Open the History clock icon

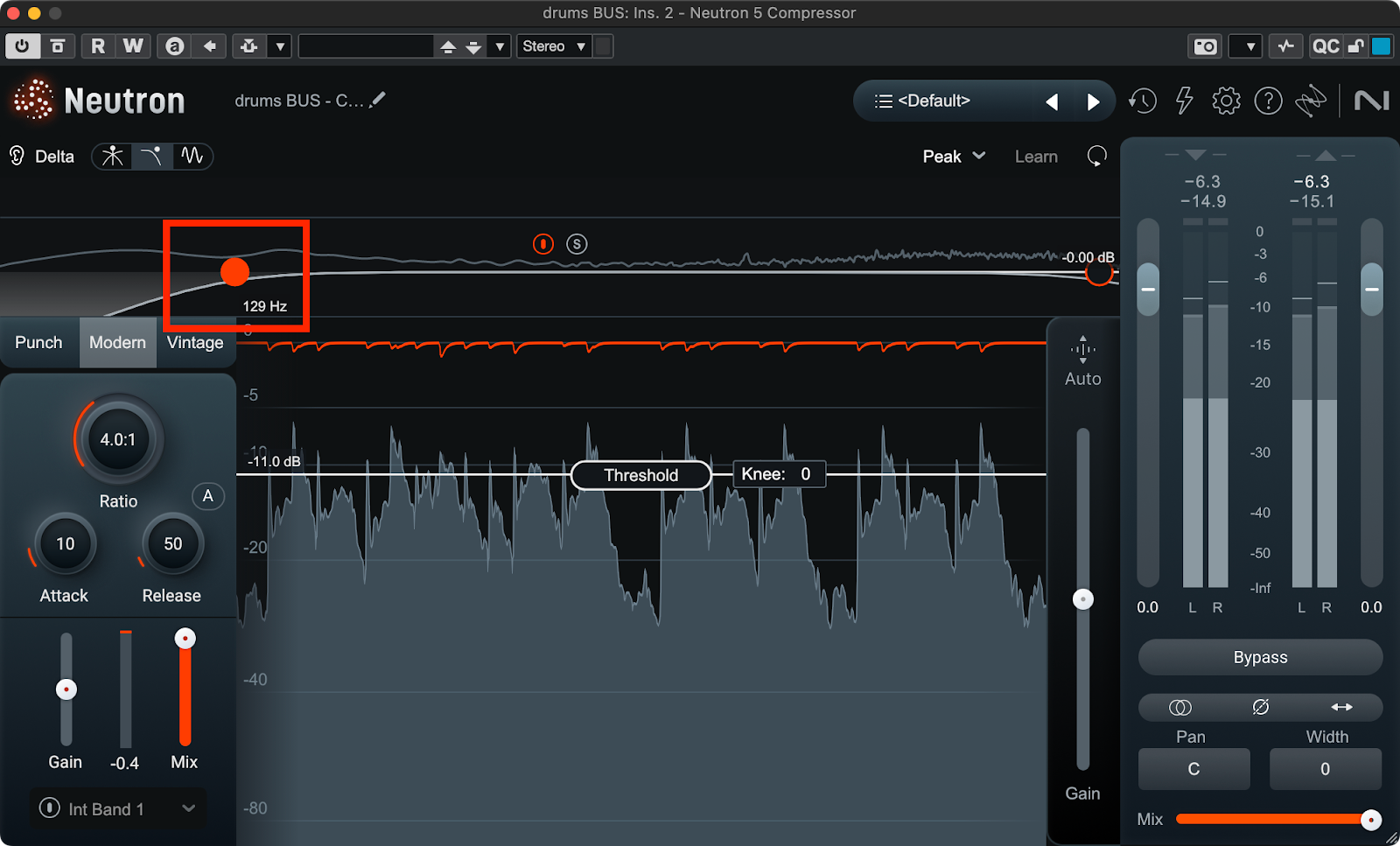pyautogui.click(x=1142, y=101)
